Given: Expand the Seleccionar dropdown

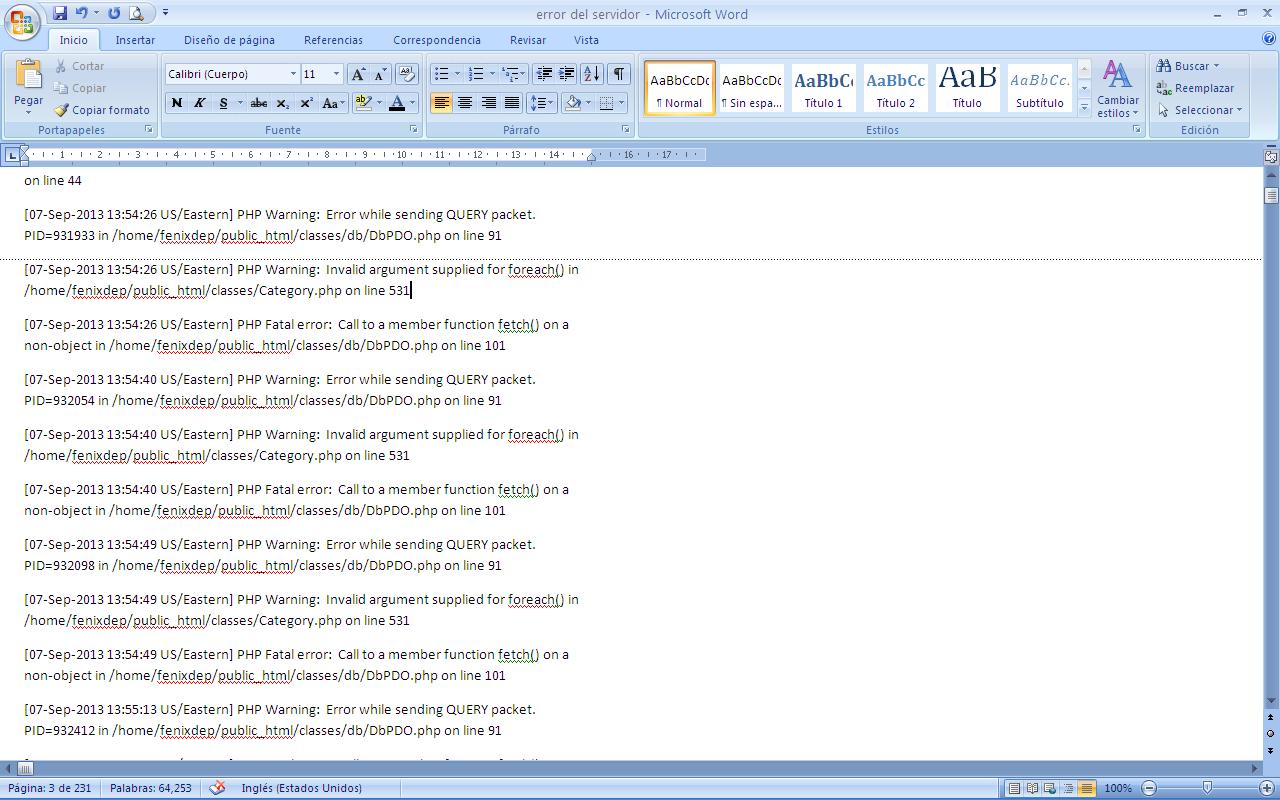Looking at the screenshot, I should point(1200,110).
